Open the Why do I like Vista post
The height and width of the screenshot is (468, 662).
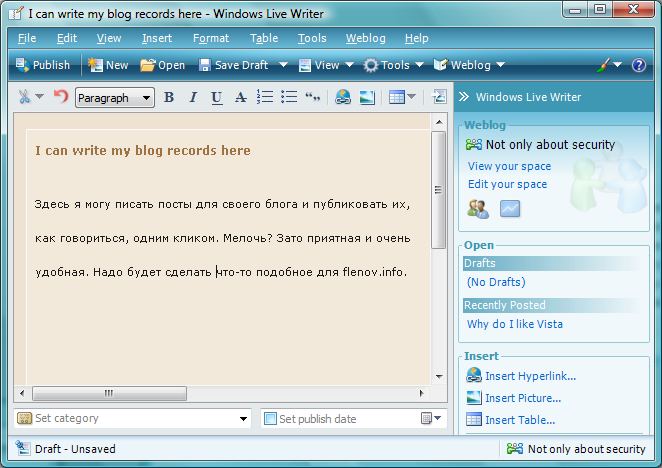pyautogui.click(x=515, y=324)
